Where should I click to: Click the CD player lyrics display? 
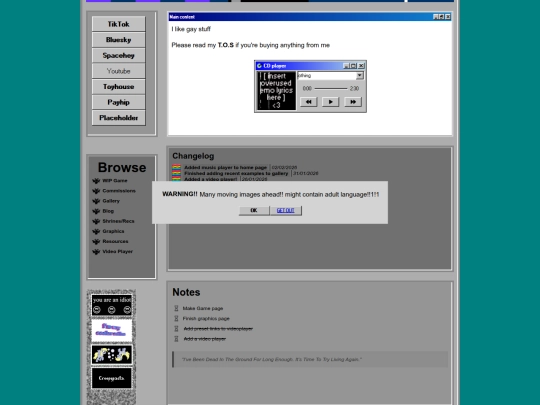point(277,91)
